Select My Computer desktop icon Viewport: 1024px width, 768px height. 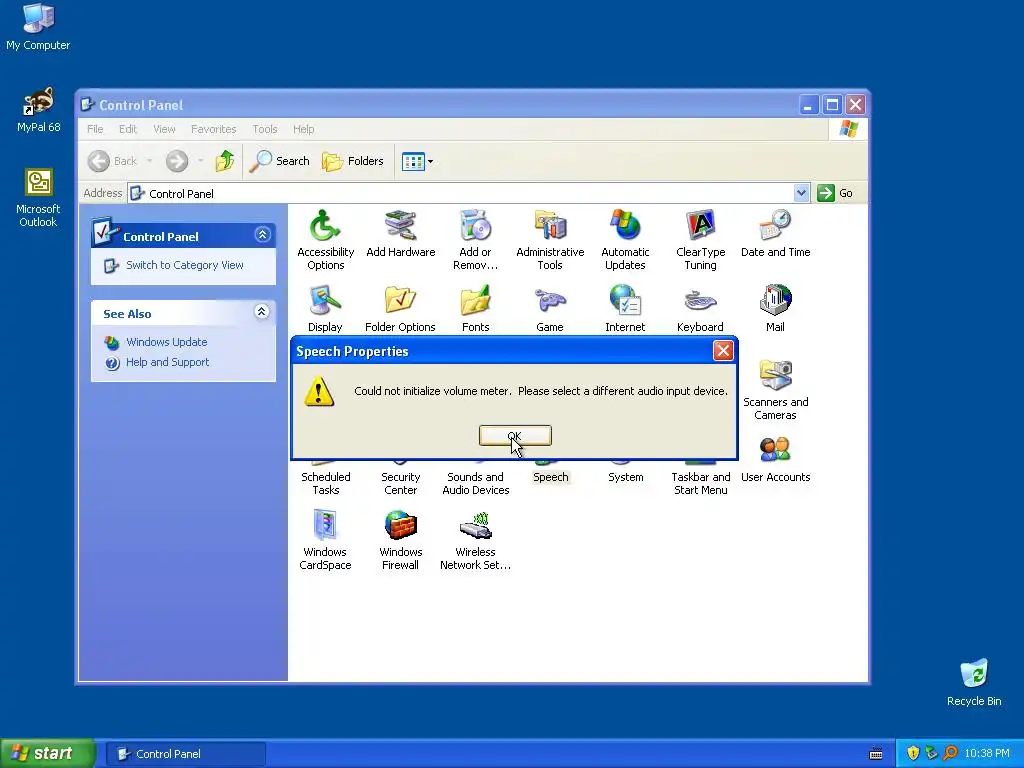(x=38, y=26)
